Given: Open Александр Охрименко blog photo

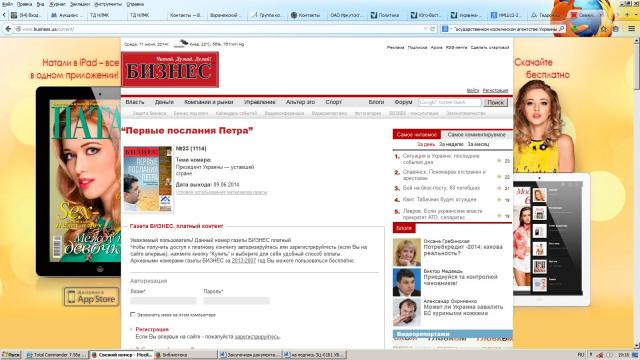Looking at the screenshot, I should pyautogui.click(x=407, y=312).
